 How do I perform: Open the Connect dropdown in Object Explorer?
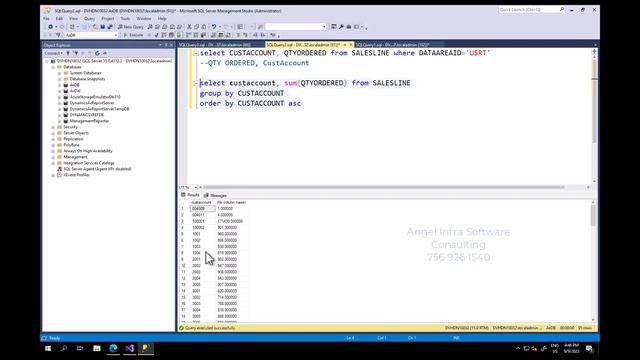click(53, 53)
